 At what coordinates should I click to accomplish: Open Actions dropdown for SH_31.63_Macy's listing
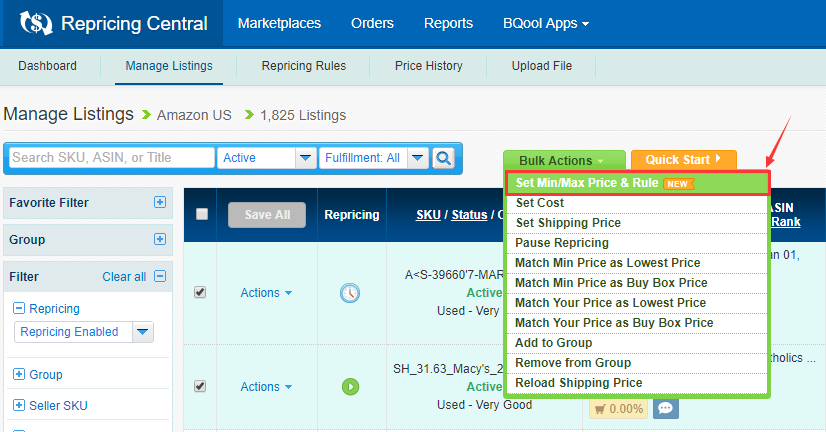point(266,387)
